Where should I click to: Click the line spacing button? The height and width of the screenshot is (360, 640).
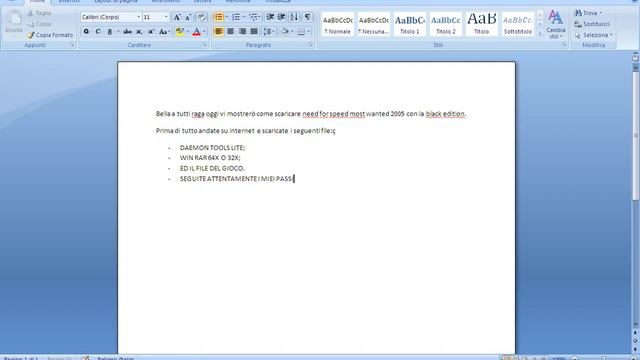268,31
